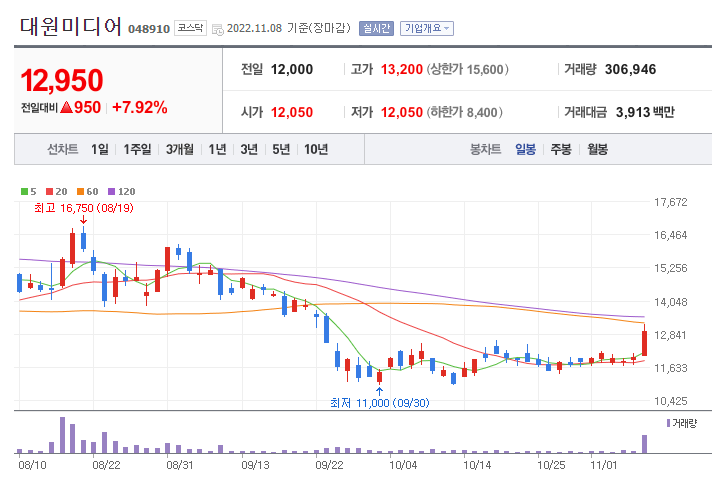The width and height of the screenshot is (712, 490).
Task: Show the 1년 line chart
Action: (218, 149)
